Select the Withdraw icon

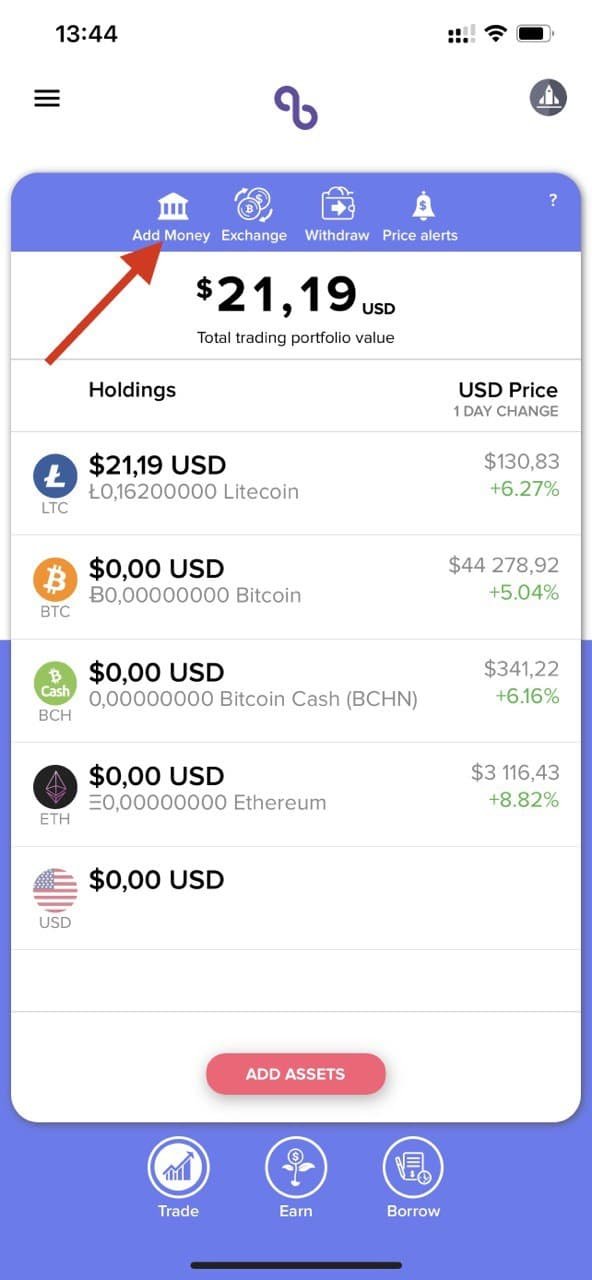pos(337,205)
